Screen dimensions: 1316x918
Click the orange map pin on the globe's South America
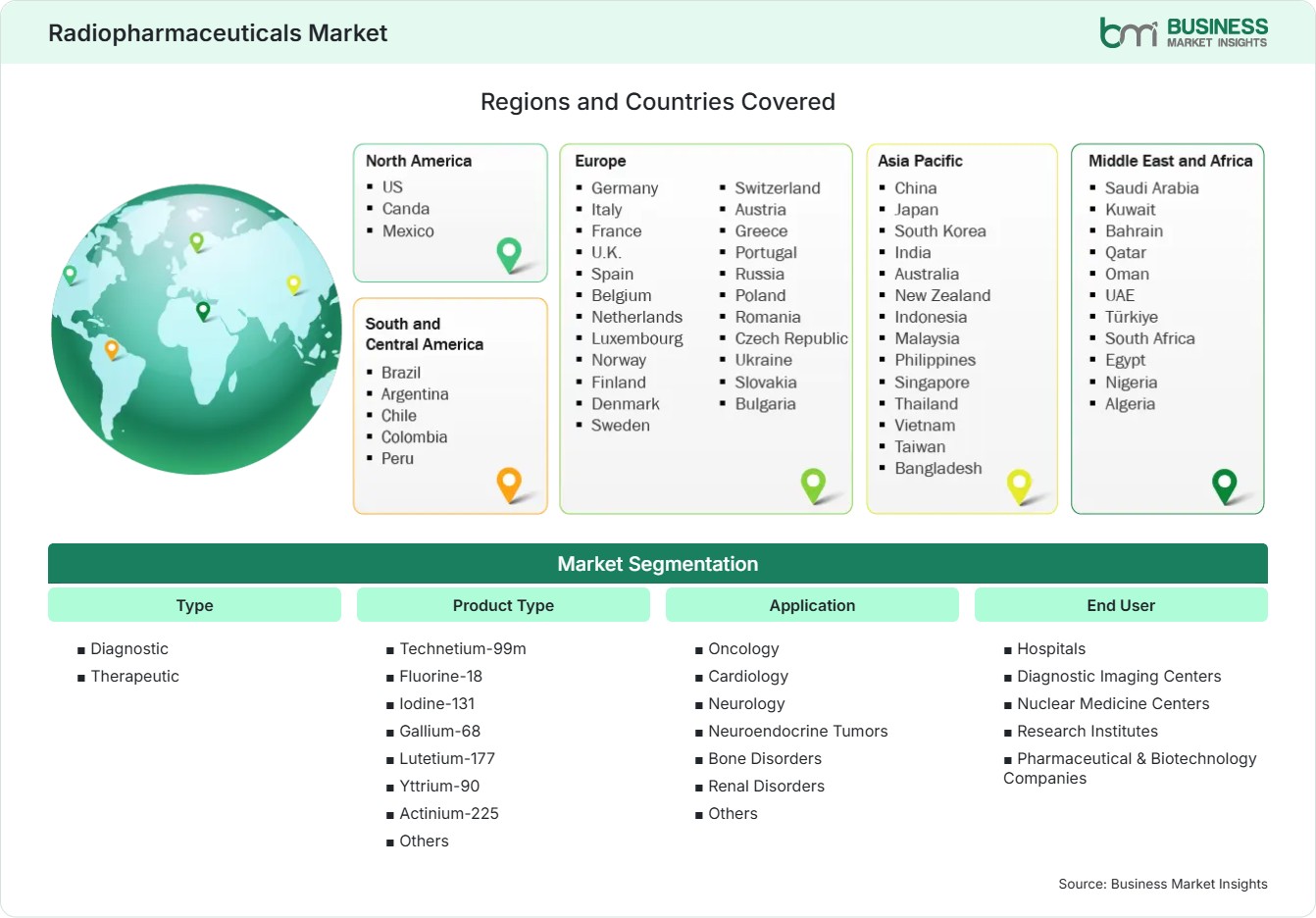(112, 349)
